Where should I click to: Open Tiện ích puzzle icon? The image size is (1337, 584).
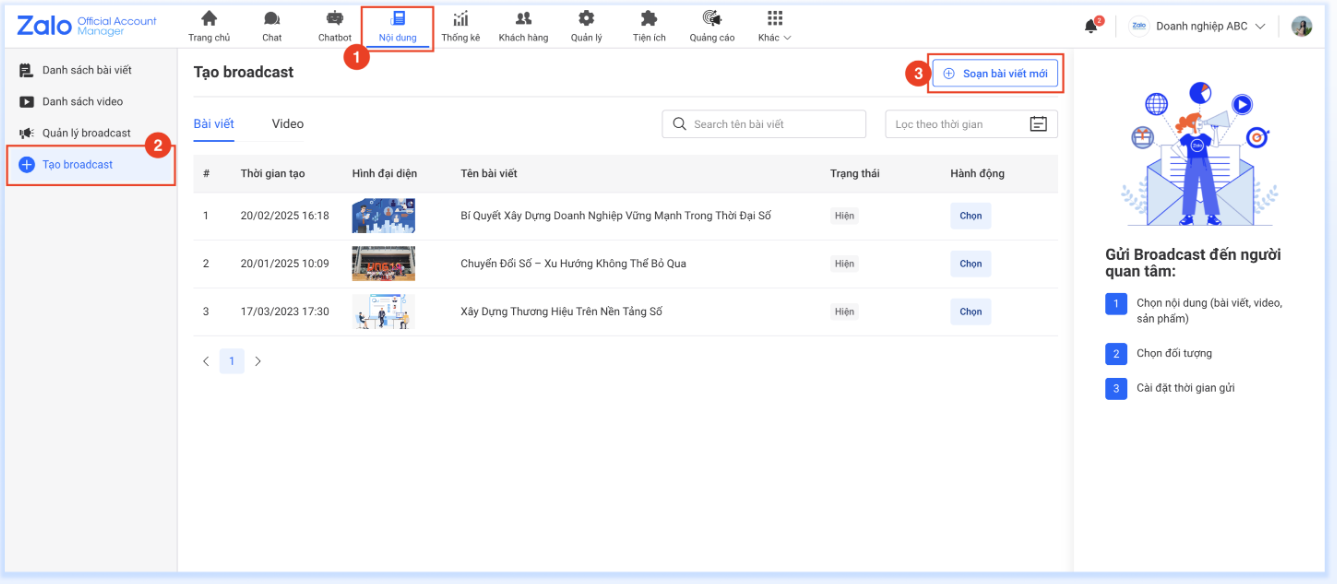[649, 19]
